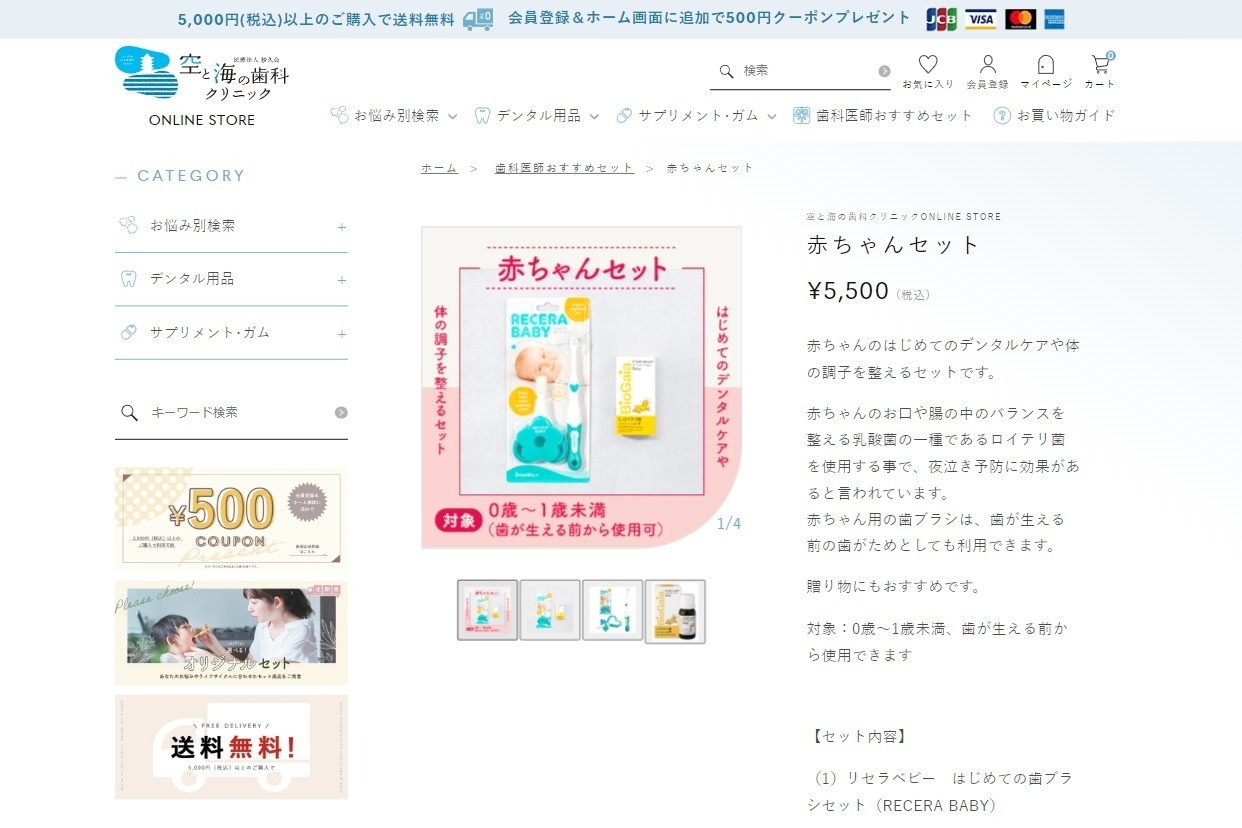
Task: Click the 【セット内容】 heading
Action: coord(858,737)
